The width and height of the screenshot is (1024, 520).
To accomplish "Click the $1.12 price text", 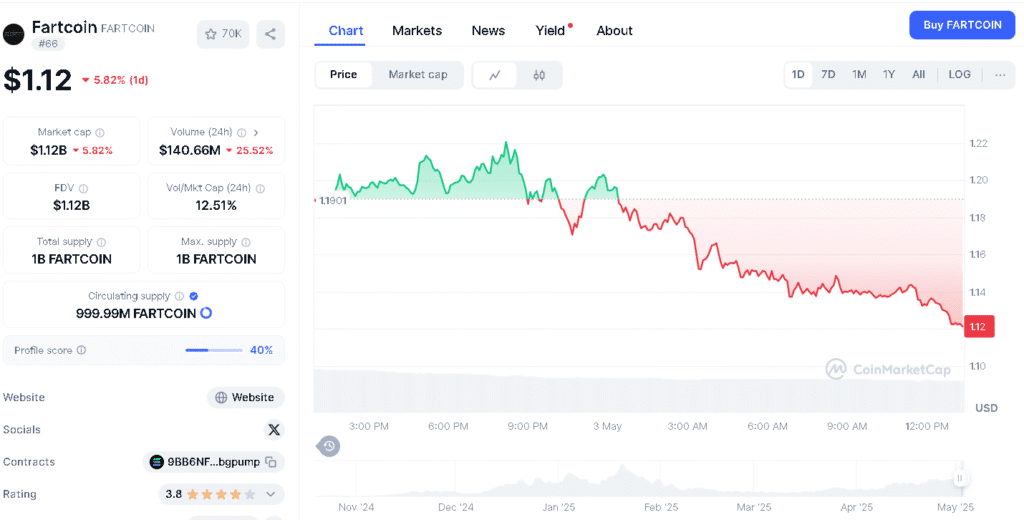I will pyautogui.click(x=38, y=80).
